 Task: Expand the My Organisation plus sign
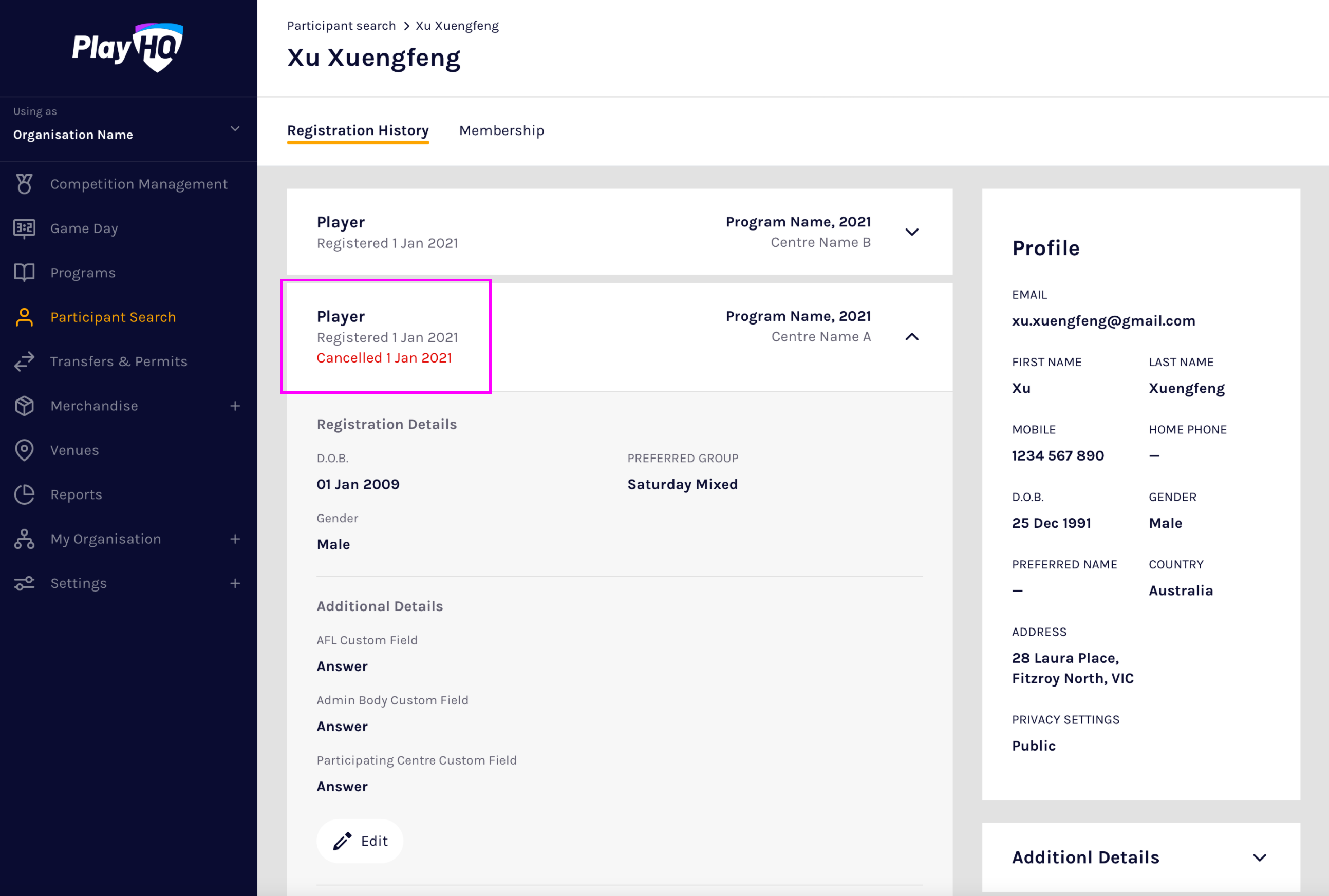[235, 539]
